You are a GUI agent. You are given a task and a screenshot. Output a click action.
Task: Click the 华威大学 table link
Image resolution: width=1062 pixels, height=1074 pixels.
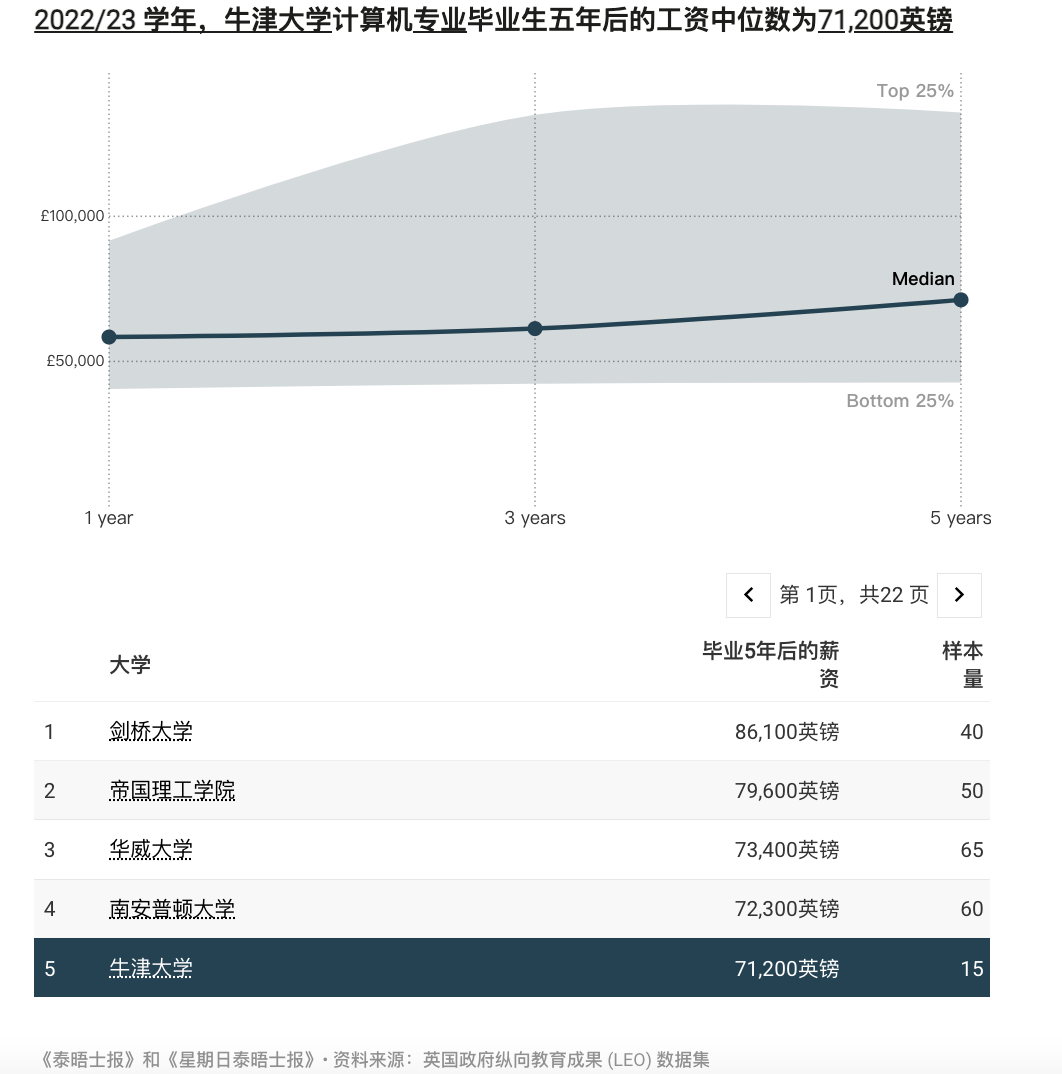(150, 849)
